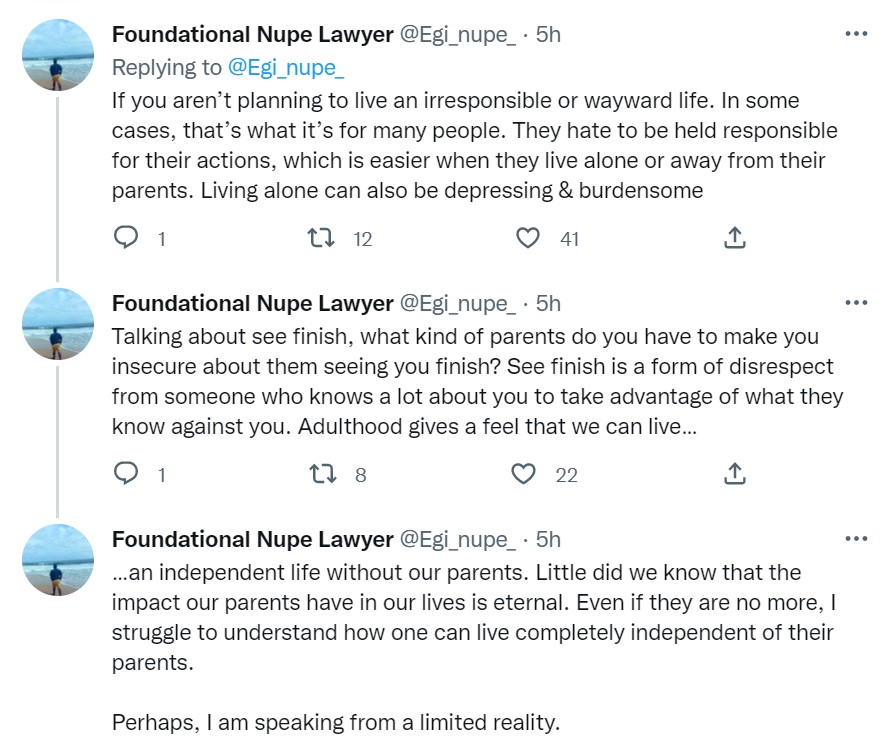Reply to the 'see finish' tweet

[x=125, y=474]
